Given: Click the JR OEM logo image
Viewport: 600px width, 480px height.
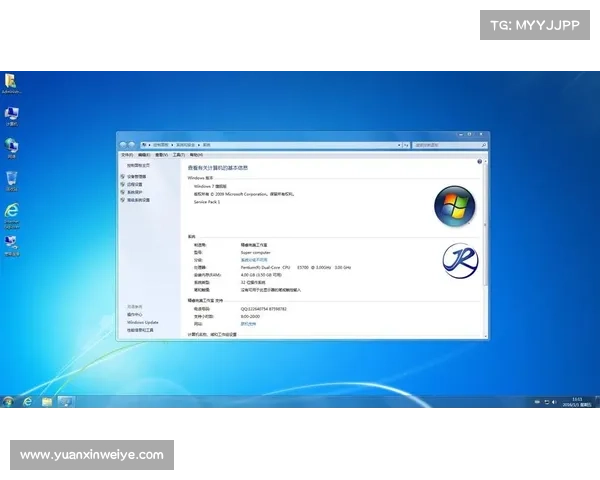Looking at the screenshot, I should click(460, 261).
